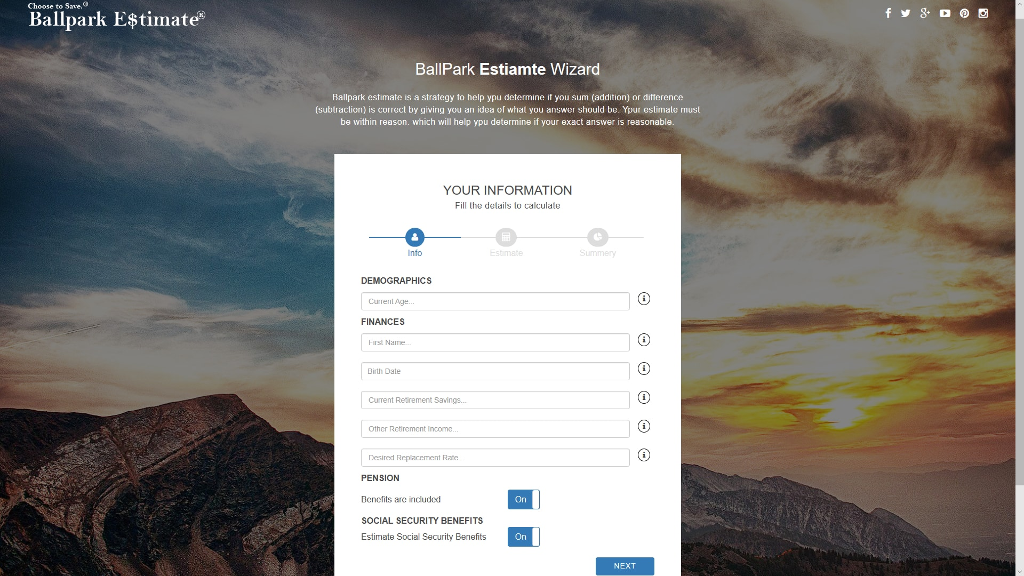Click the Estimate step calculator icon

(505, 237)
